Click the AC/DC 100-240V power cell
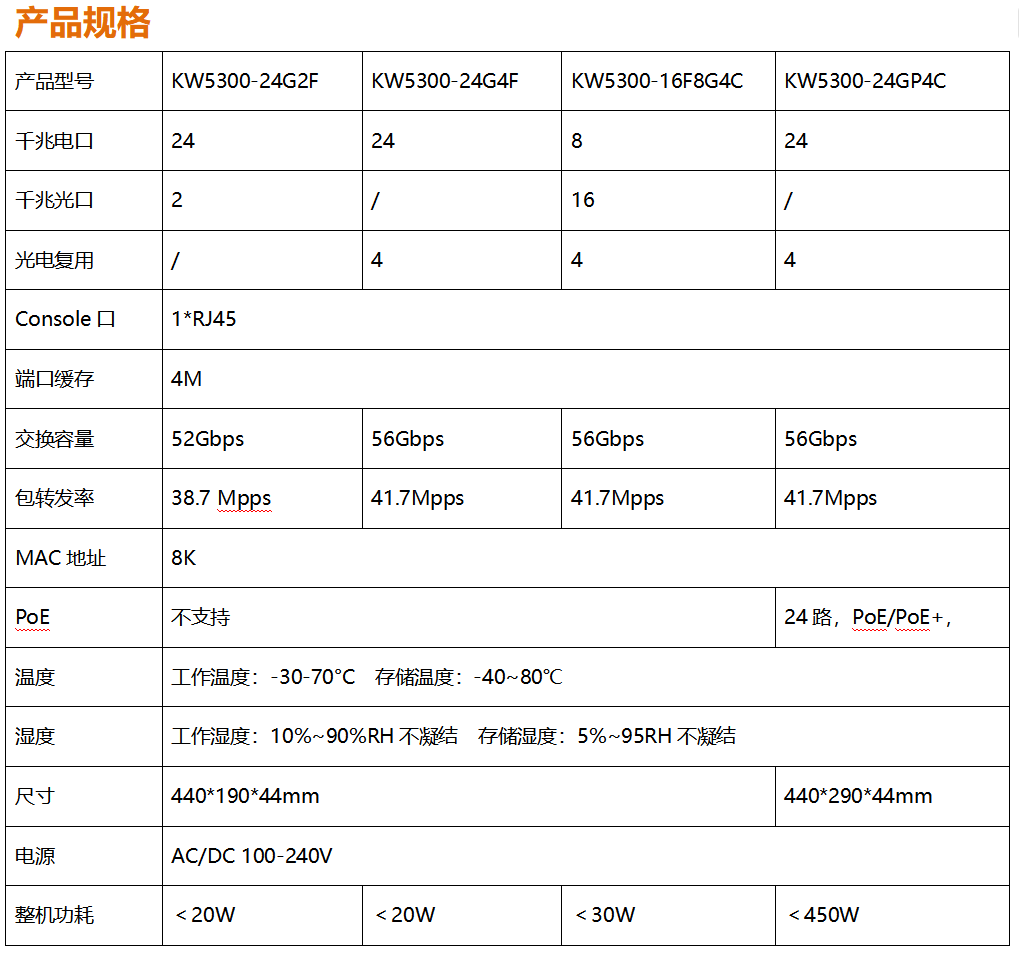 coord(252,856)
